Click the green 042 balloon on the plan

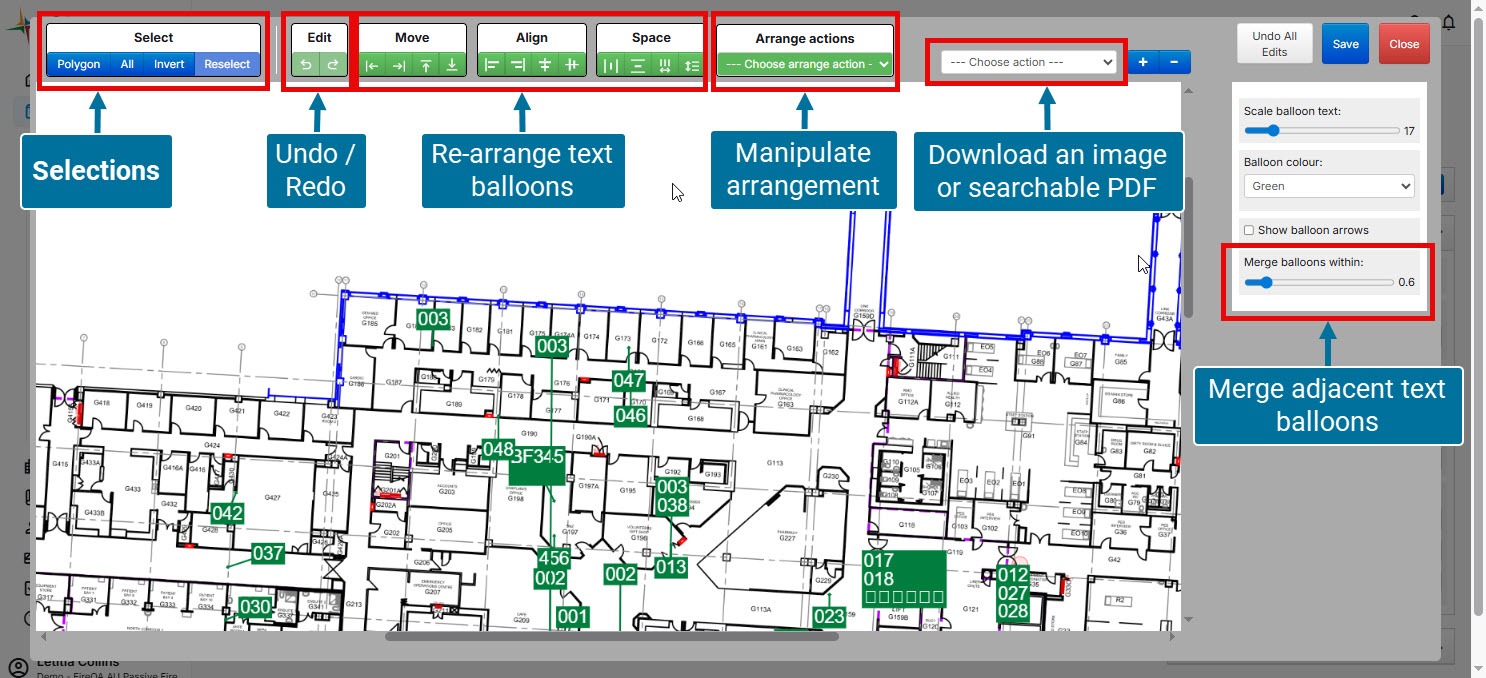pos(228,513)
